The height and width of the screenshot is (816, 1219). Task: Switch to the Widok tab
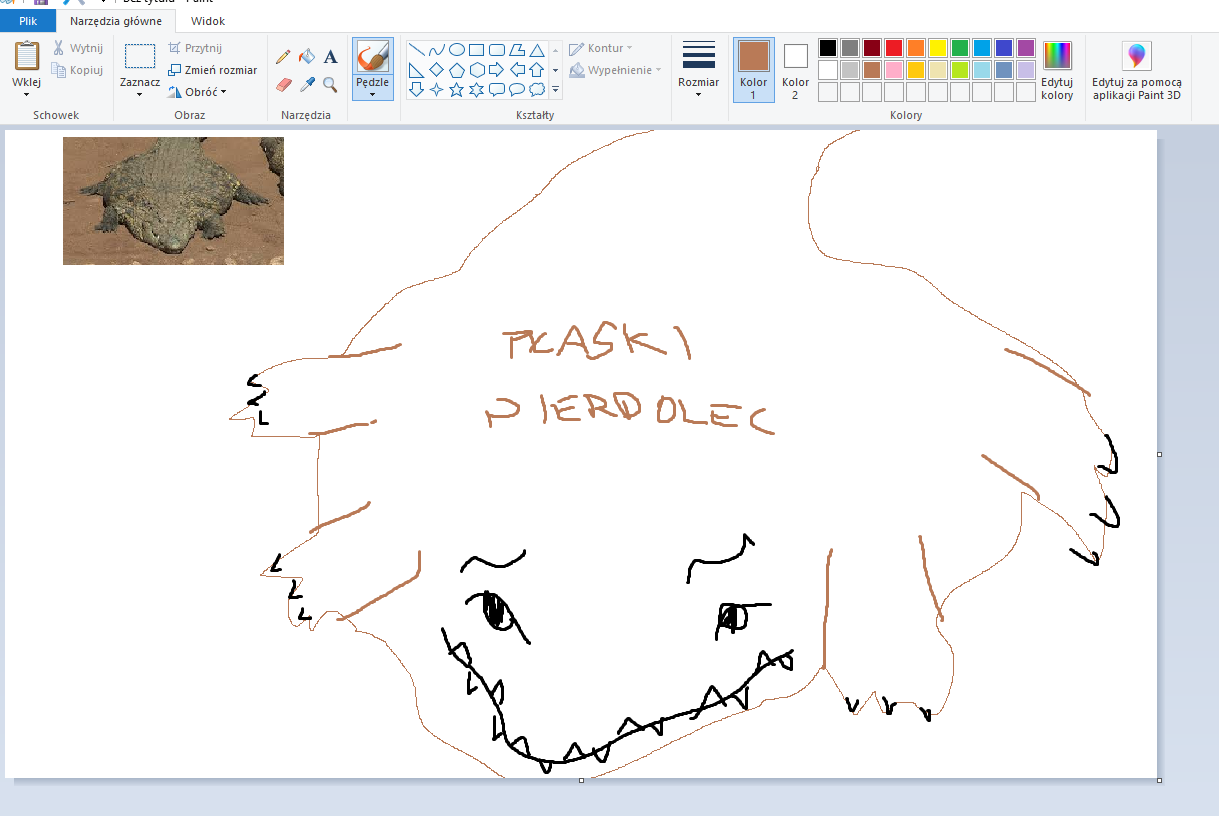208,21
